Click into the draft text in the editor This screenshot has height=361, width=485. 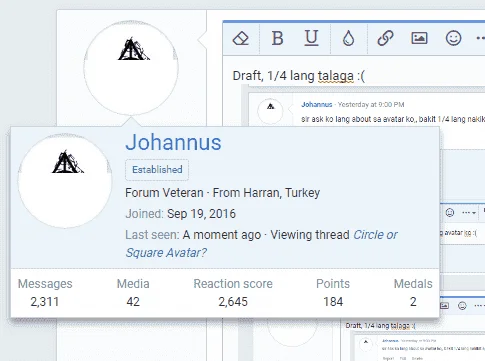pos(299,76)
